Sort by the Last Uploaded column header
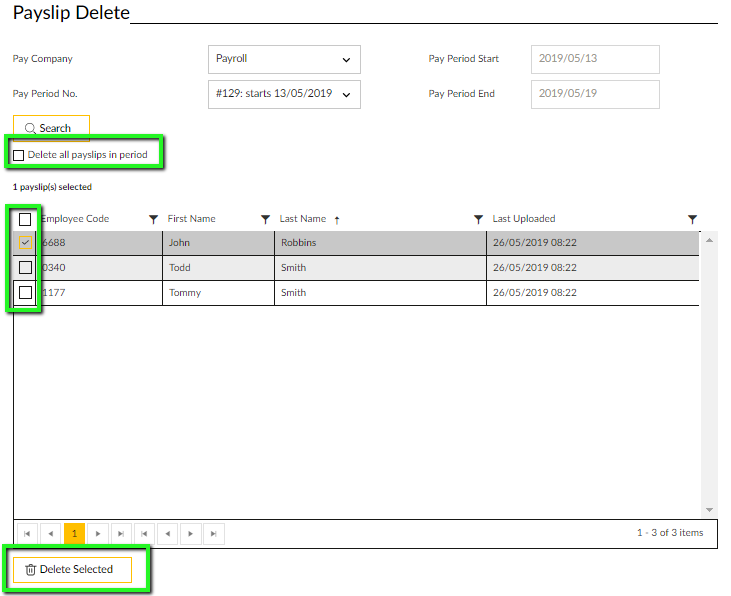 524,219
